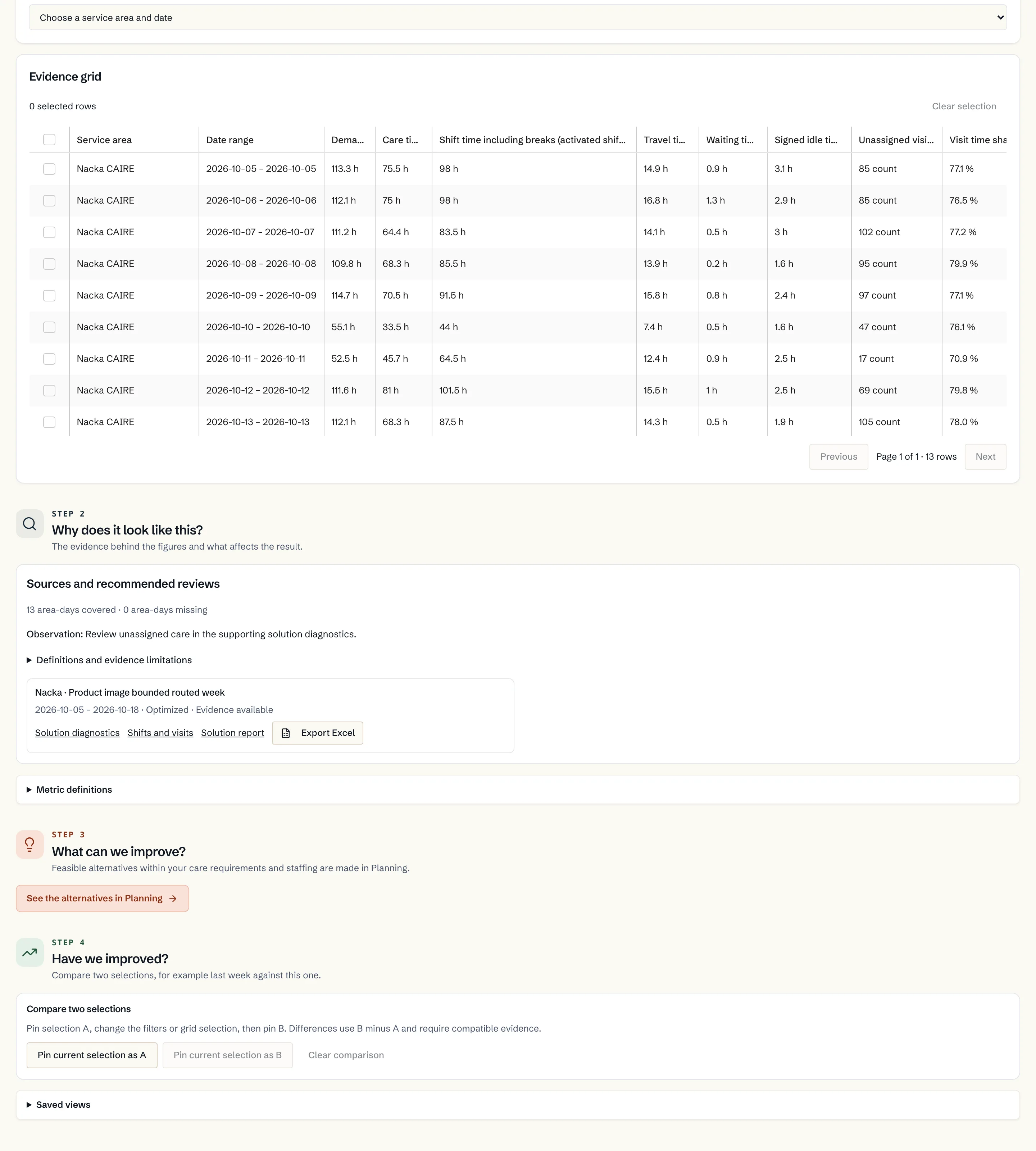The image size is (1036, 1151).
Task: Click the Step 3 lightbulb icon
Action: click(x=29, y=845)
